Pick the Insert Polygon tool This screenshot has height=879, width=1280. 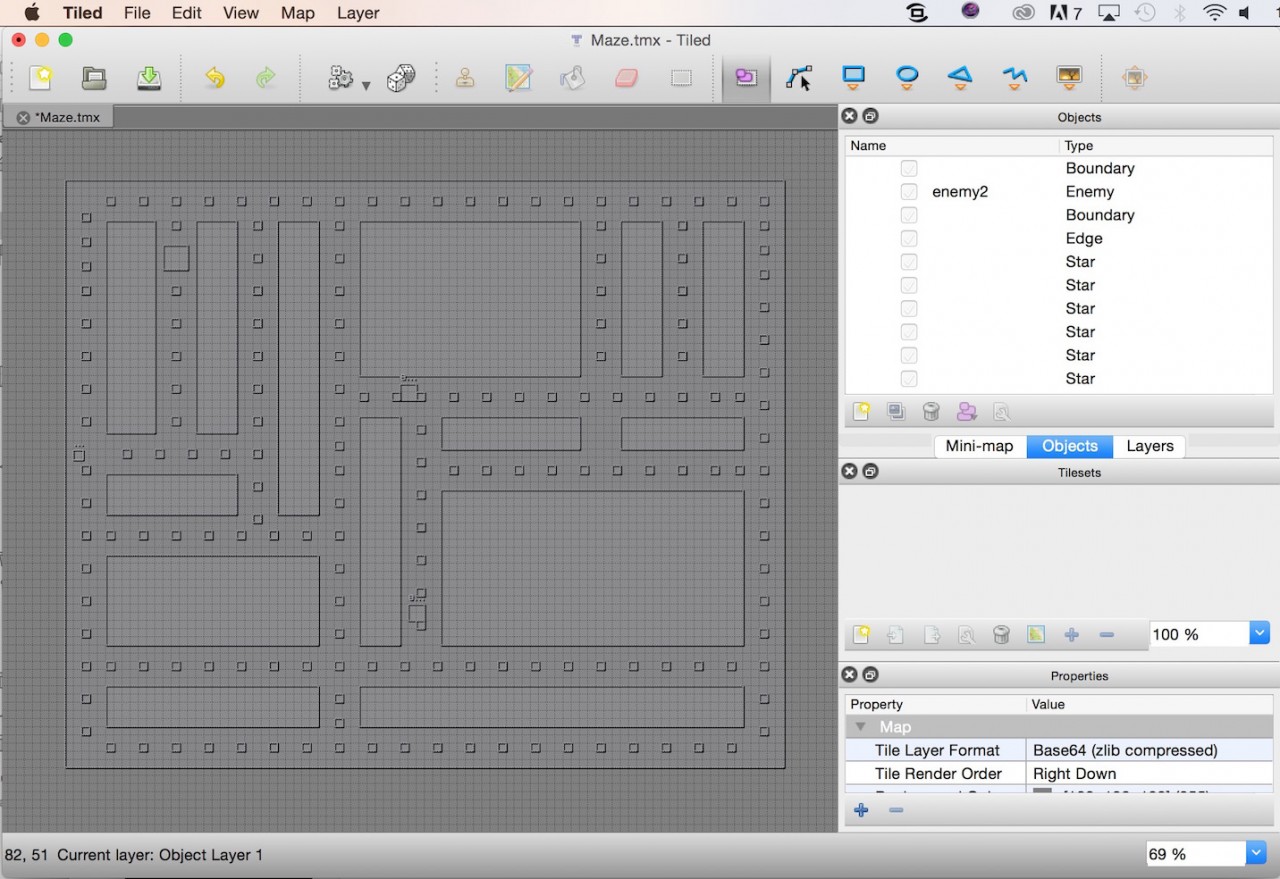tap(960, 77)
